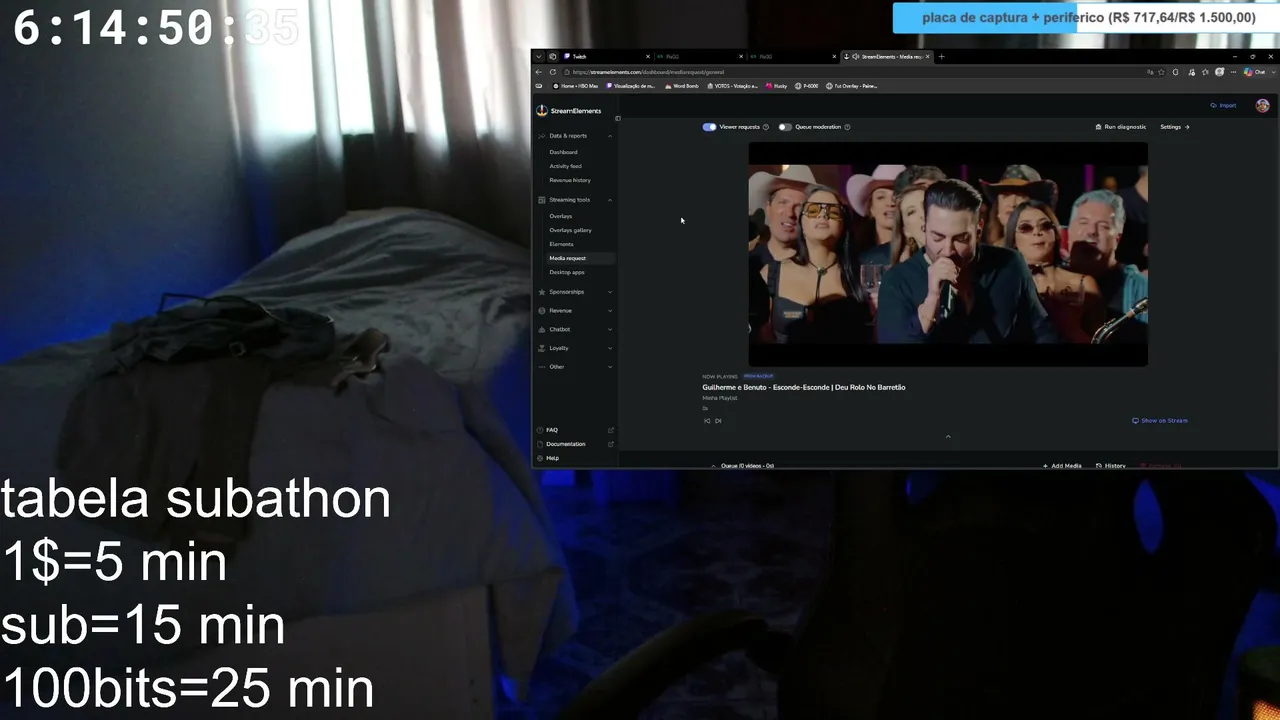This screenshot has height=720, width=1280.
Task: Open the browser extensions icon
Action: pos(1175,72)
